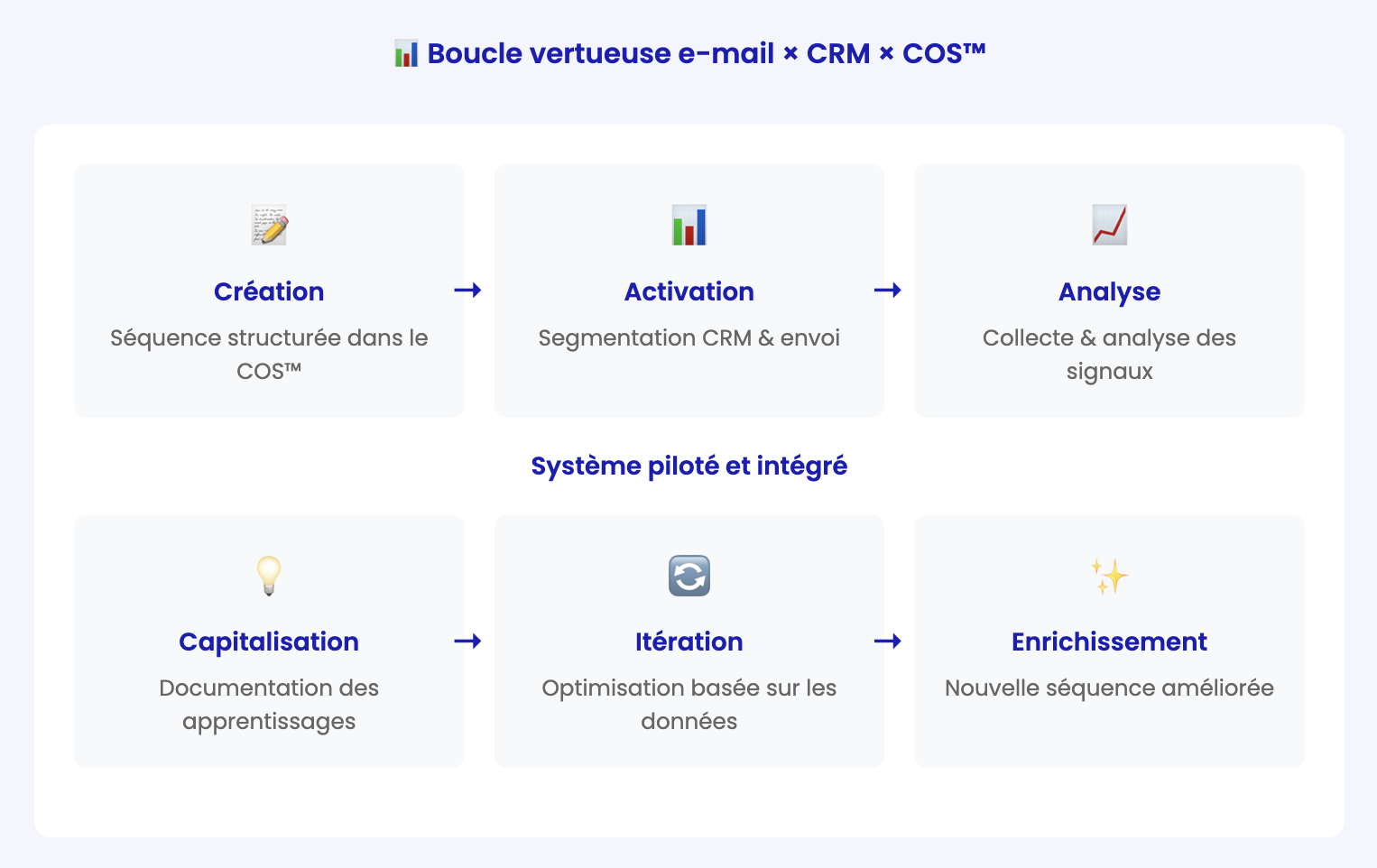This screenshot has height=868, width=1377.
Task: Select the Itération heading
Action: 689,642
